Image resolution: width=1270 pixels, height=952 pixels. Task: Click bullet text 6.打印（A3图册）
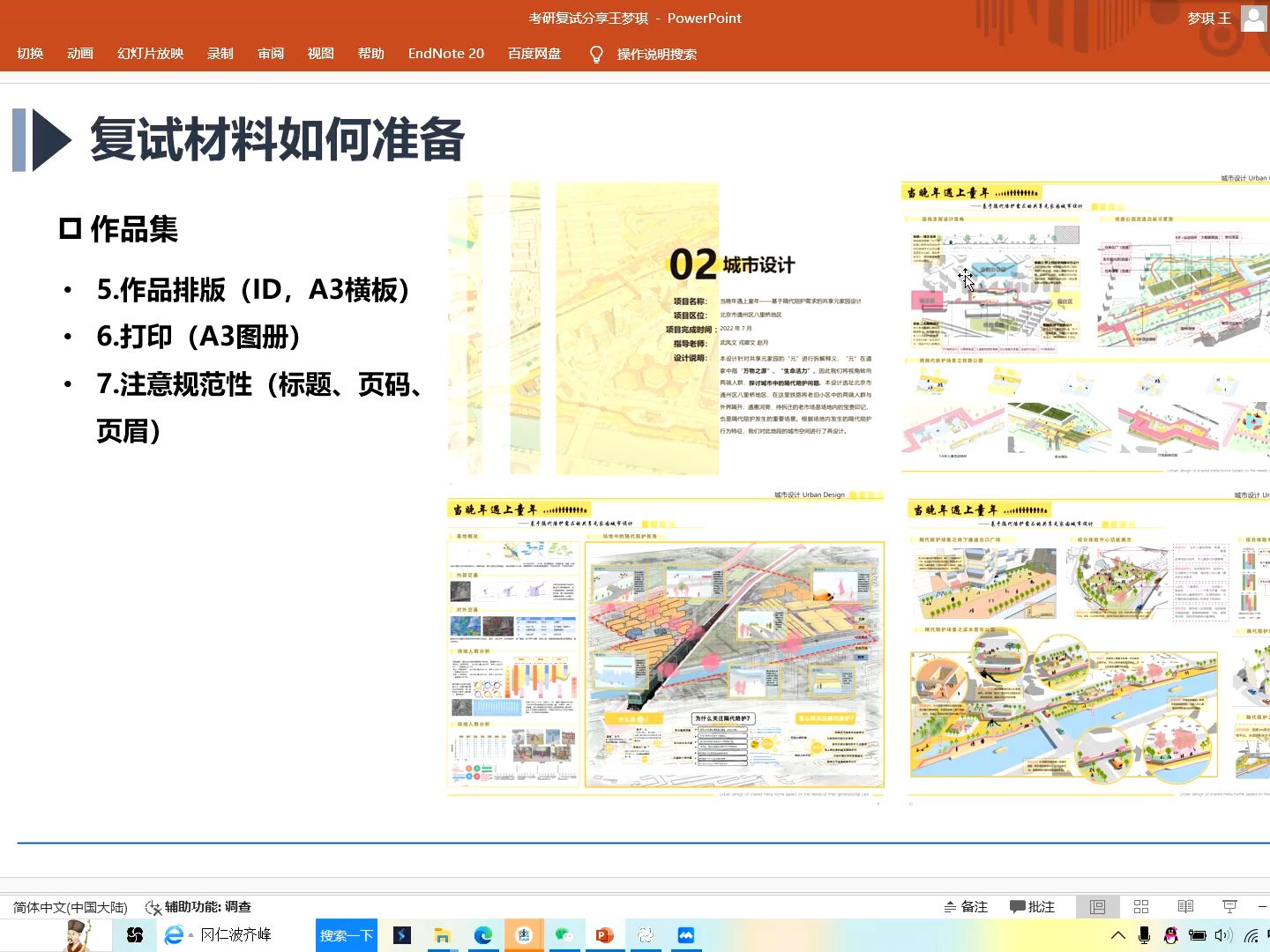[x=200, y=337]
